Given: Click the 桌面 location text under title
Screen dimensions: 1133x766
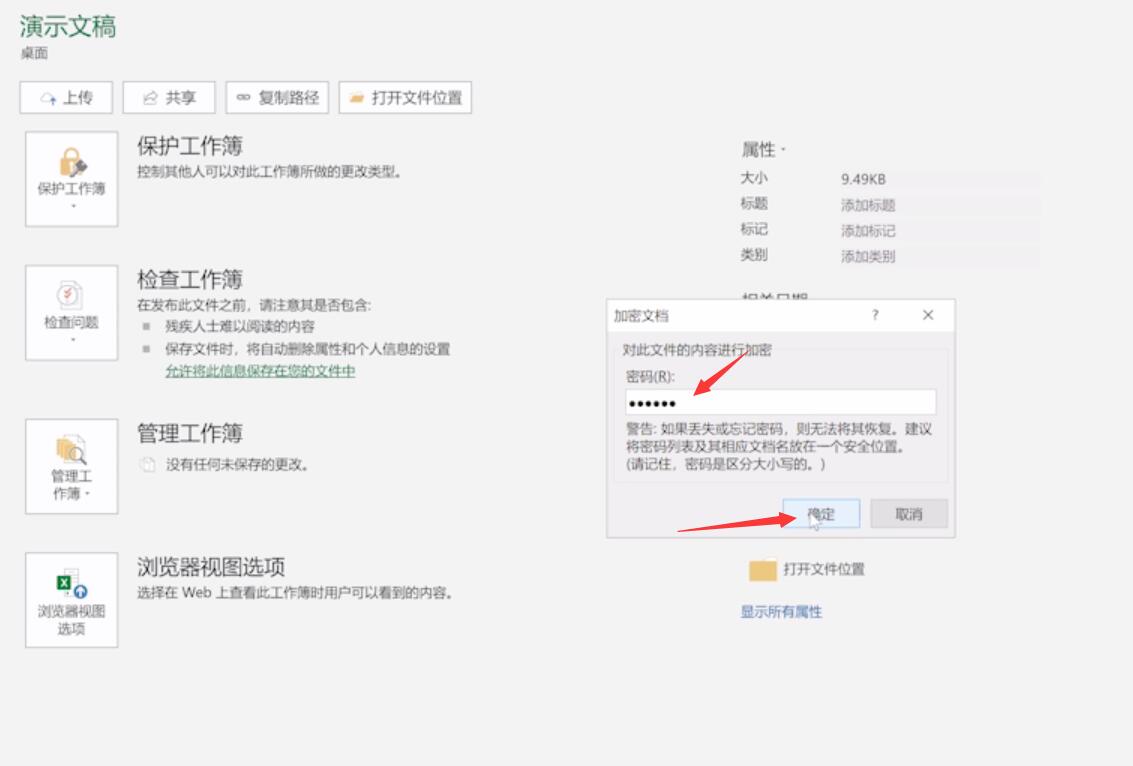Looking at the screenshot, I should [34, 53].
